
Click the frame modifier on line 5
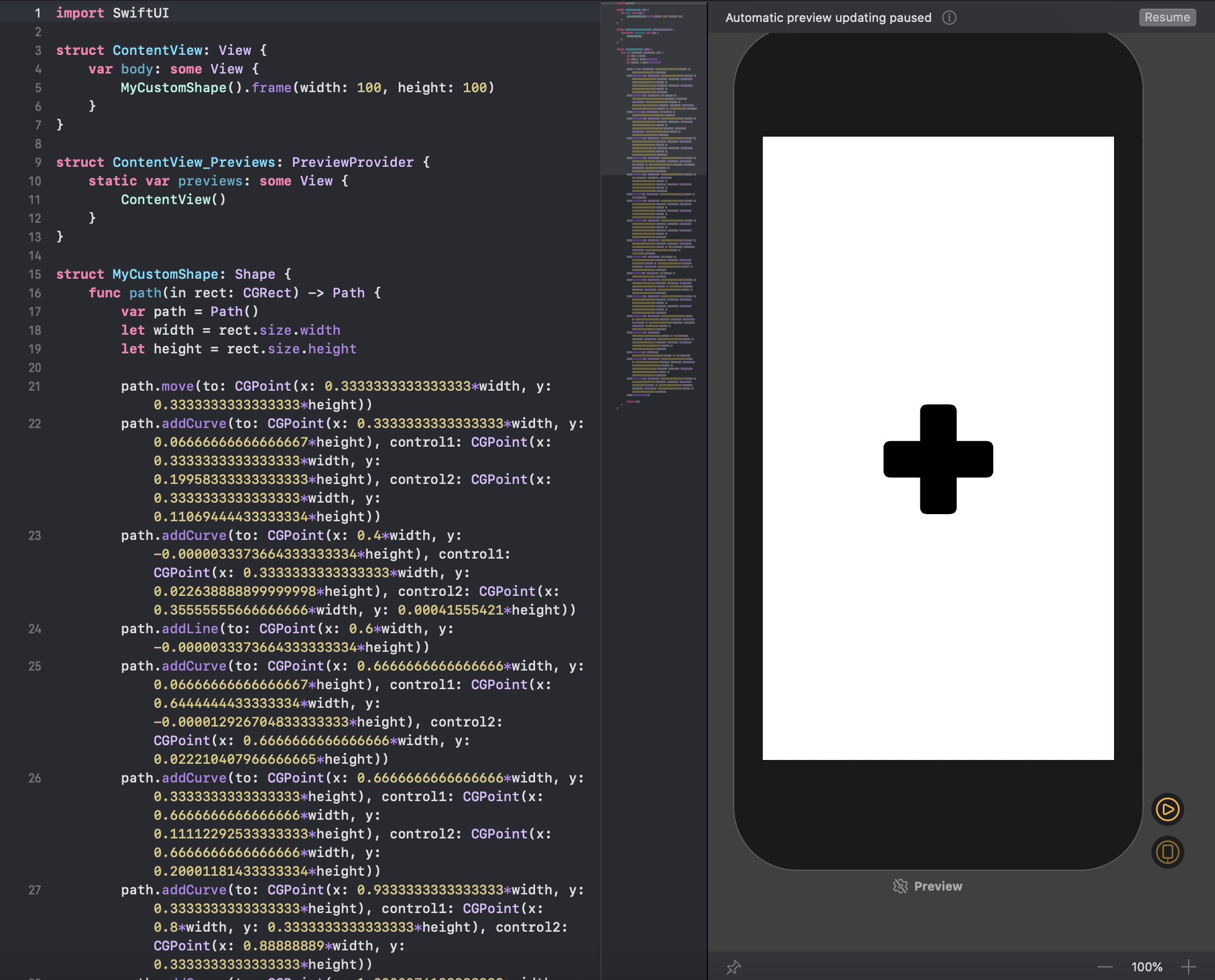coord(271,88)
